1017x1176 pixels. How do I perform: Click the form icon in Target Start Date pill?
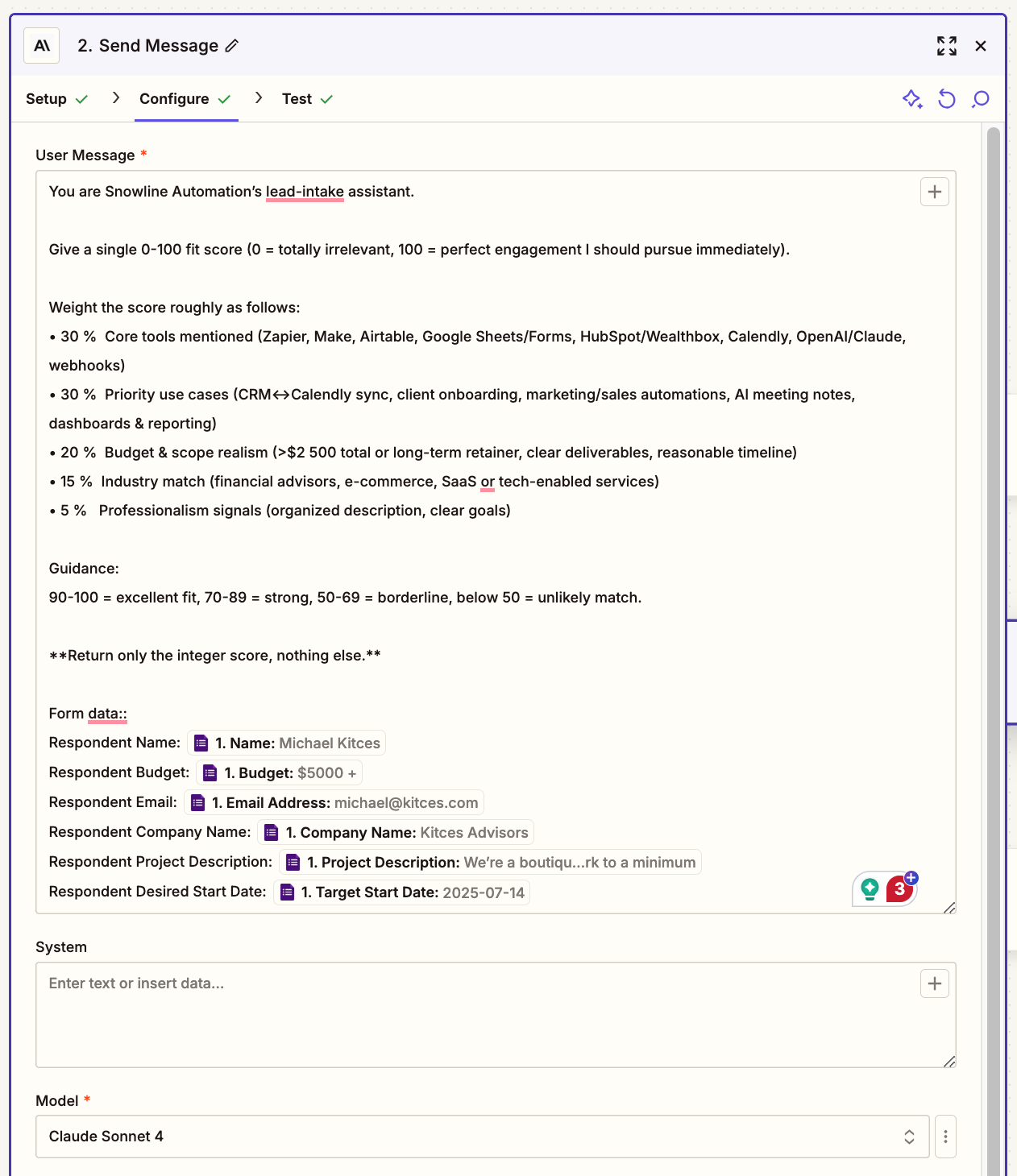[287, 892]
